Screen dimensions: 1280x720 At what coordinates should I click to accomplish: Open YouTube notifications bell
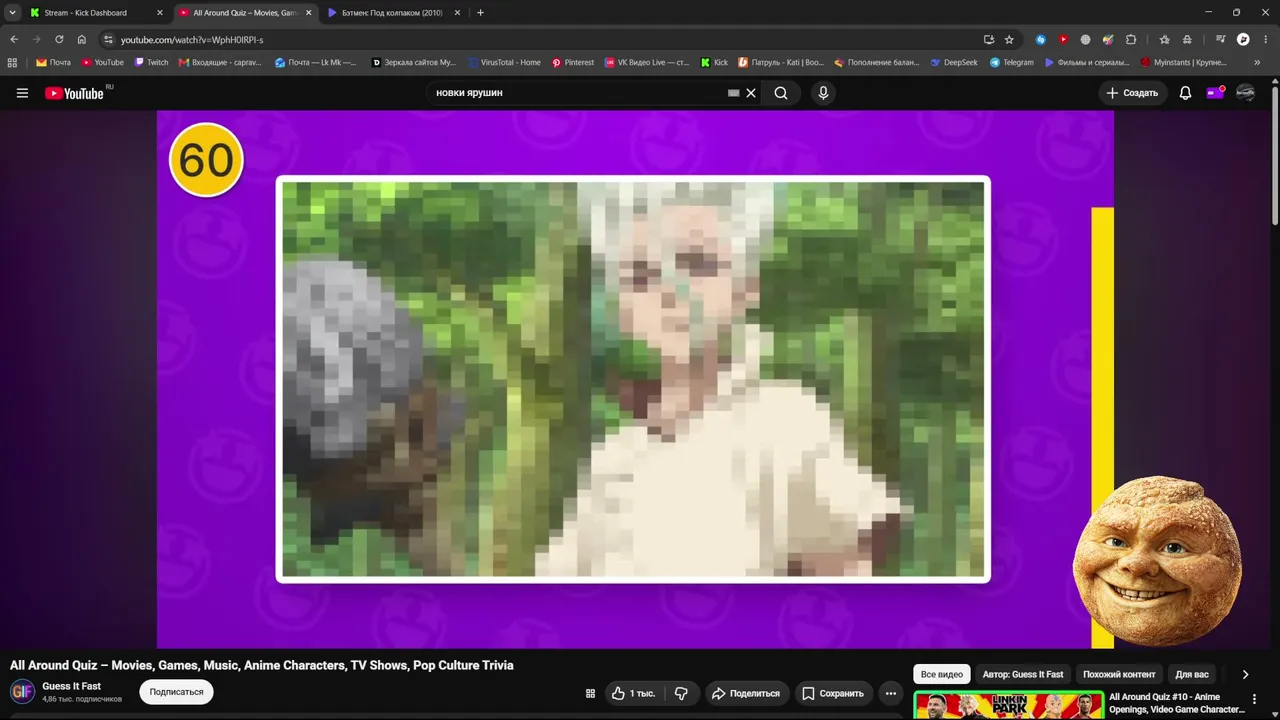tap(1185, 93)
